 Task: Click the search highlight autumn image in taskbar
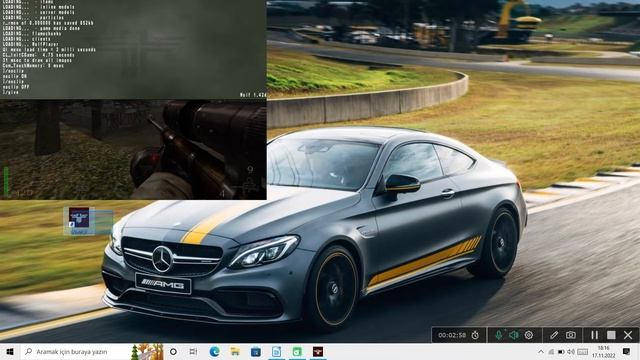coord(147,351)
